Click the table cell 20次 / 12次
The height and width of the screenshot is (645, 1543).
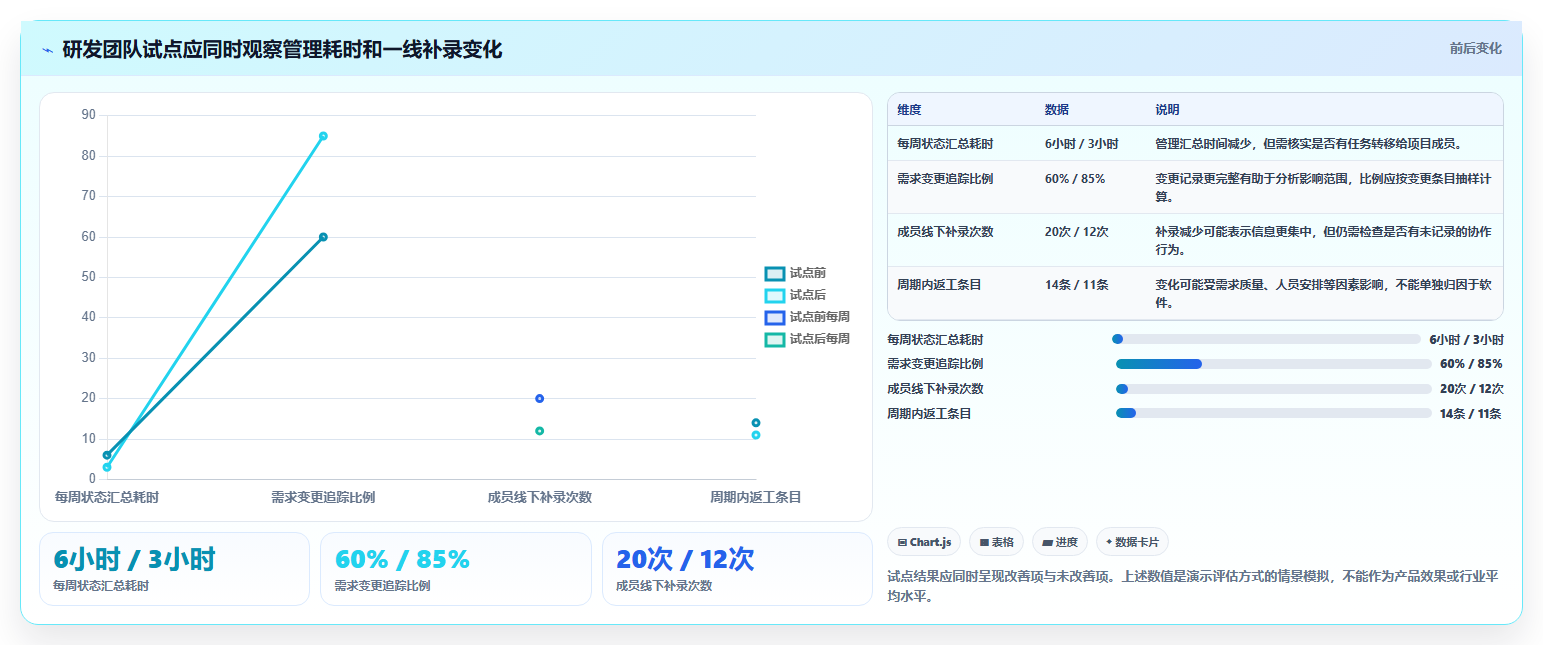[1077, 232]
